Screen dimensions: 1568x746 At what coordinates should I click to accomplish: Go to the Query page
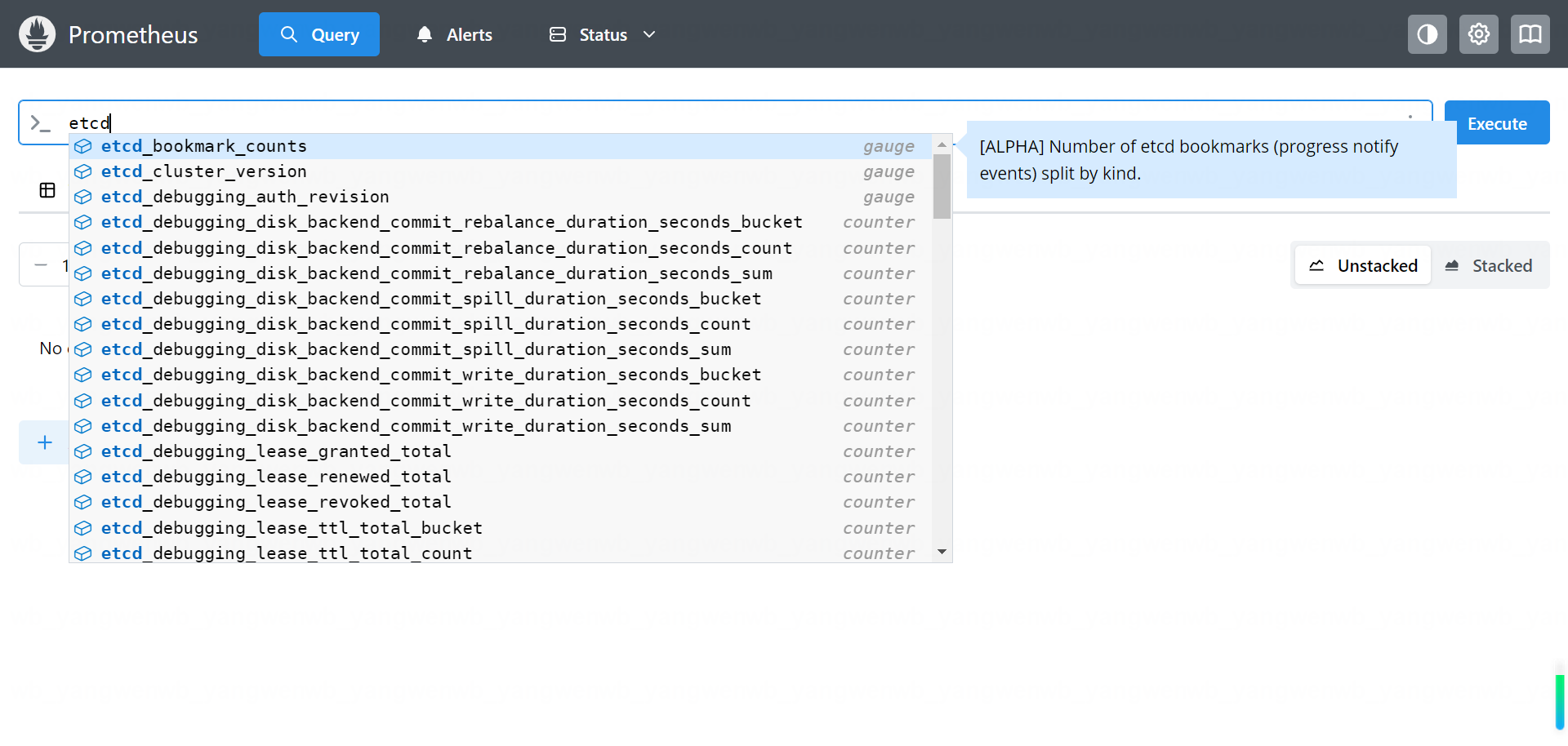tap(319, 34)
